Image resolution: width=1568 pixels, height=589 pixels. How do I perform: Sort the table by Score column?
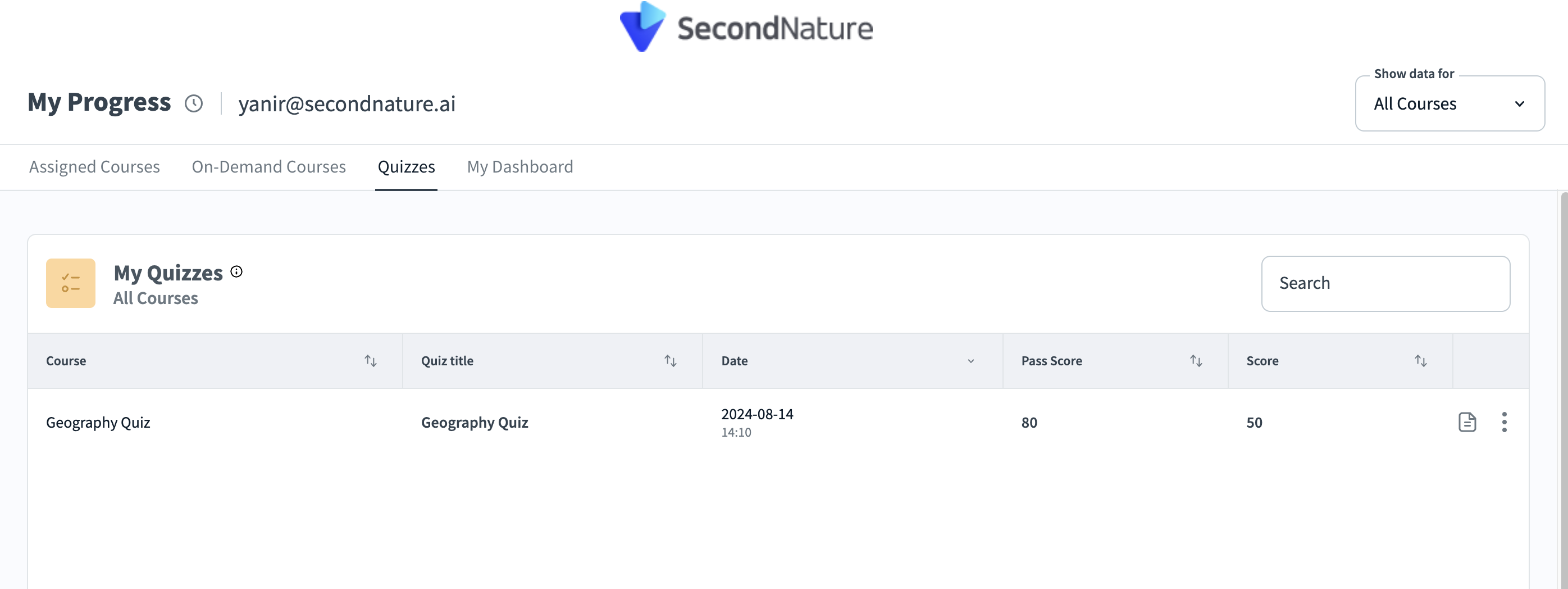[1420, 361]
